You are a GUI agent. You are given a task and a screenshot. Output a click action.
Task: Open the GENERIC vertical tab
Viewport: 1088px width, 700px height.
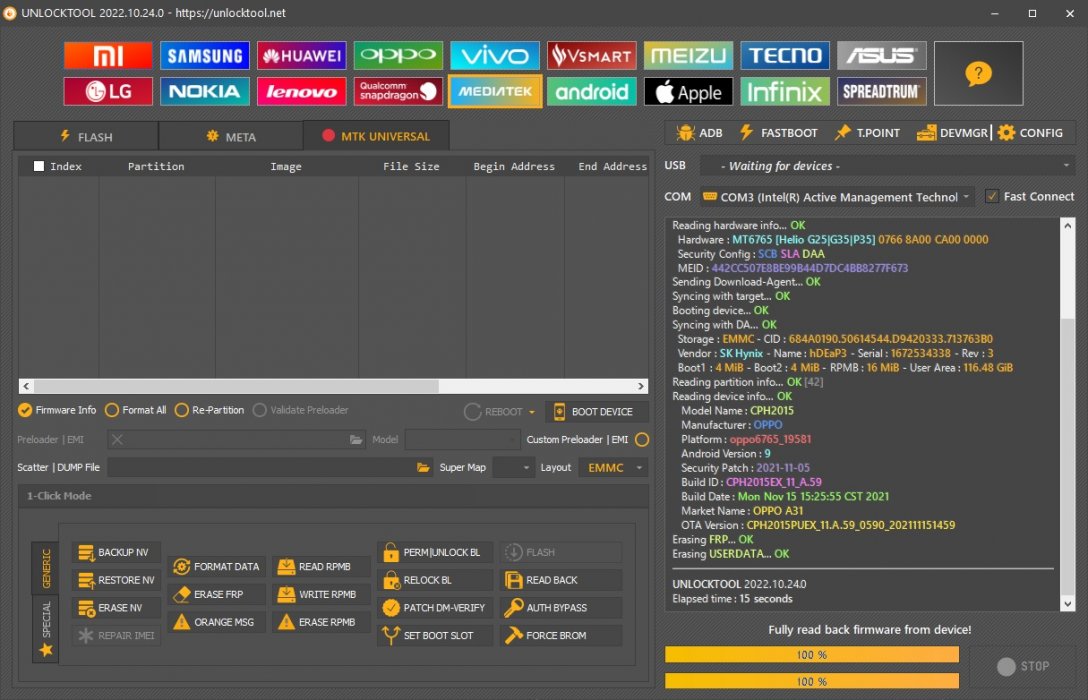46,568
